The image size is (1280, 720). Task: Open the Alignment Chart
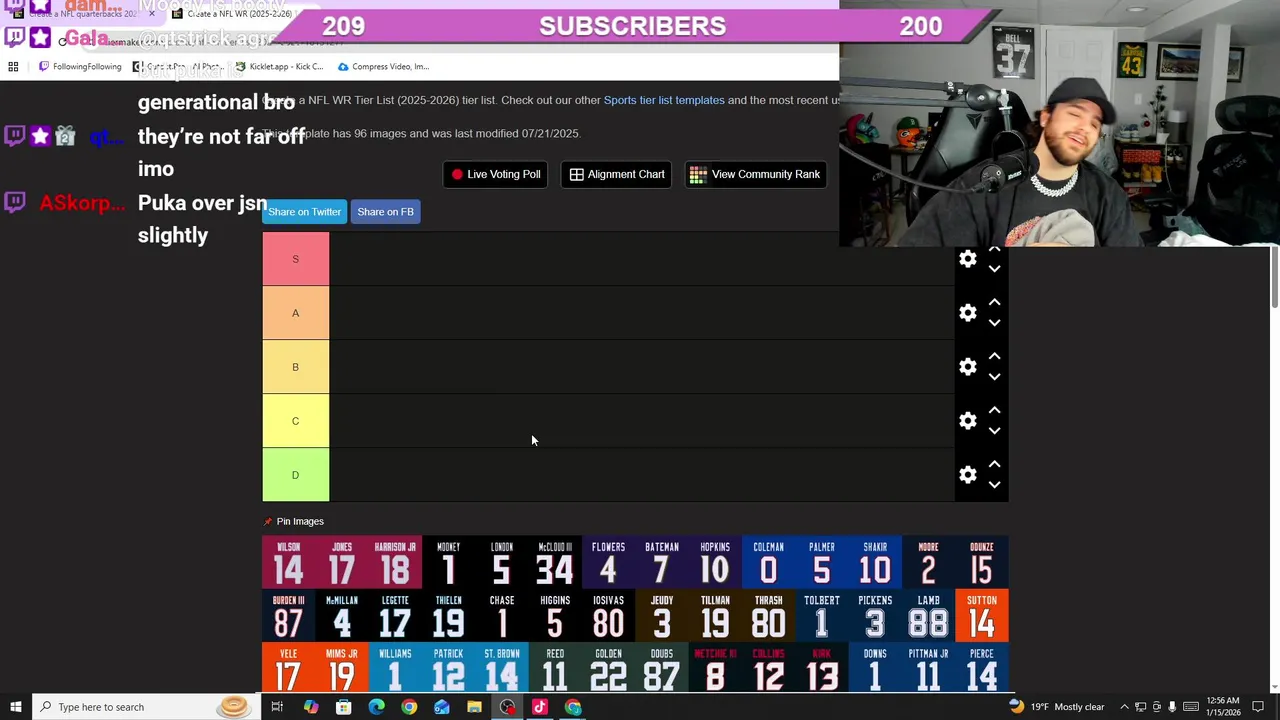click(x=617, y=174)
